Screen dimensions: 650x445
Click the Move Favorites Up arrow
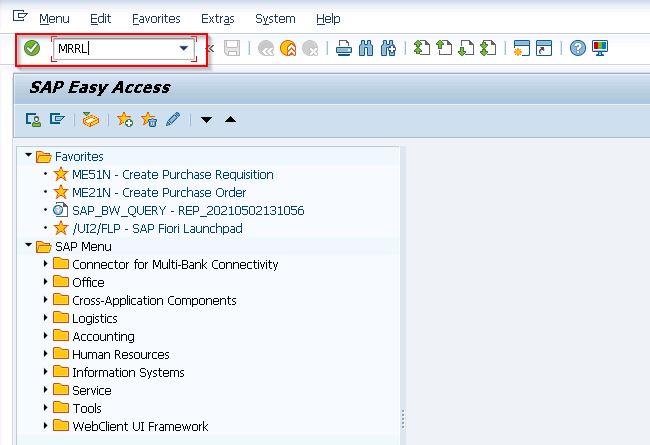pyautogui.click(x=230, y=119)
